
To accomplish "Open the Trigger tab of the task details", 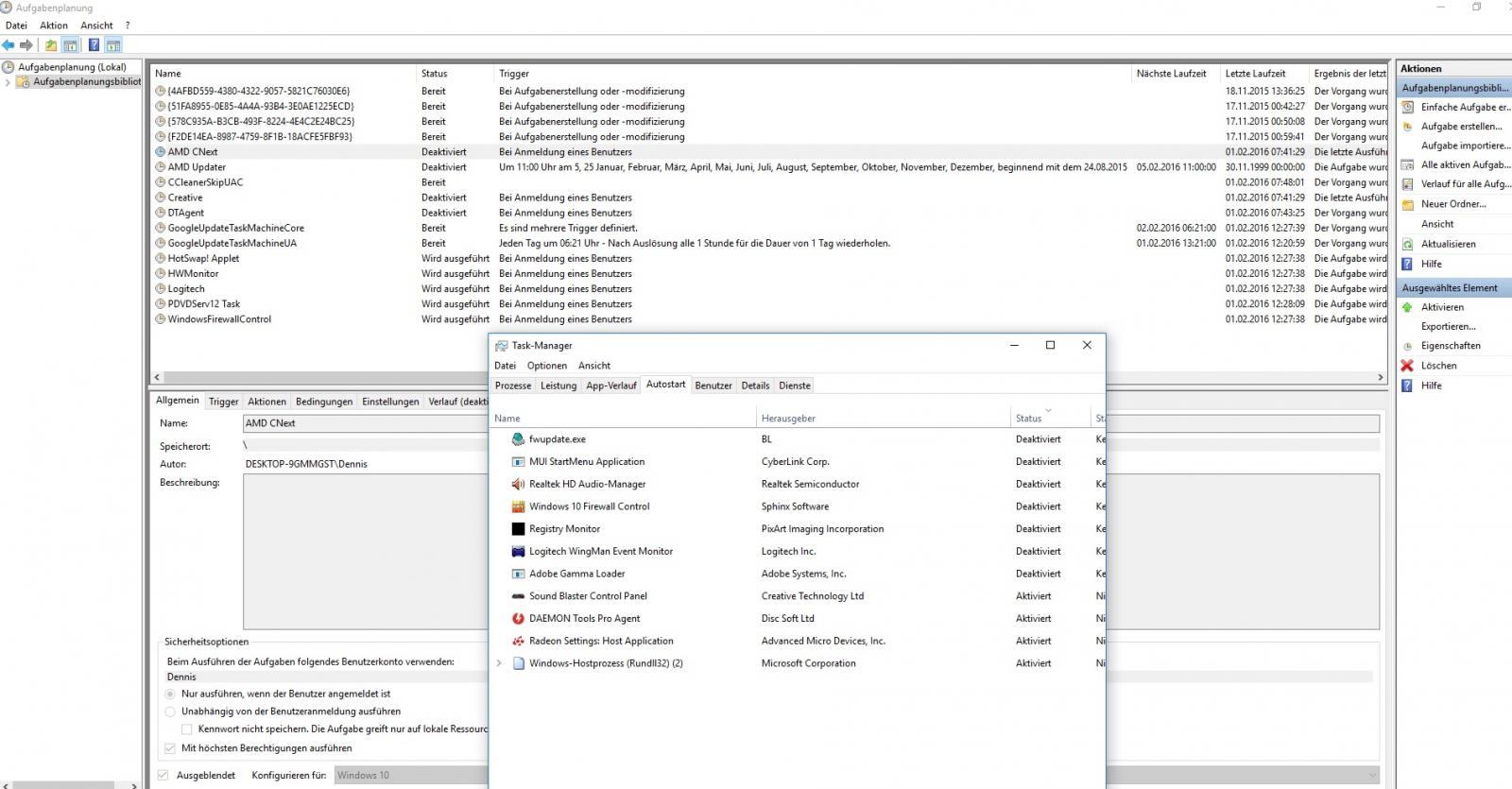I will pyautogui.click(x=224, y=402).
